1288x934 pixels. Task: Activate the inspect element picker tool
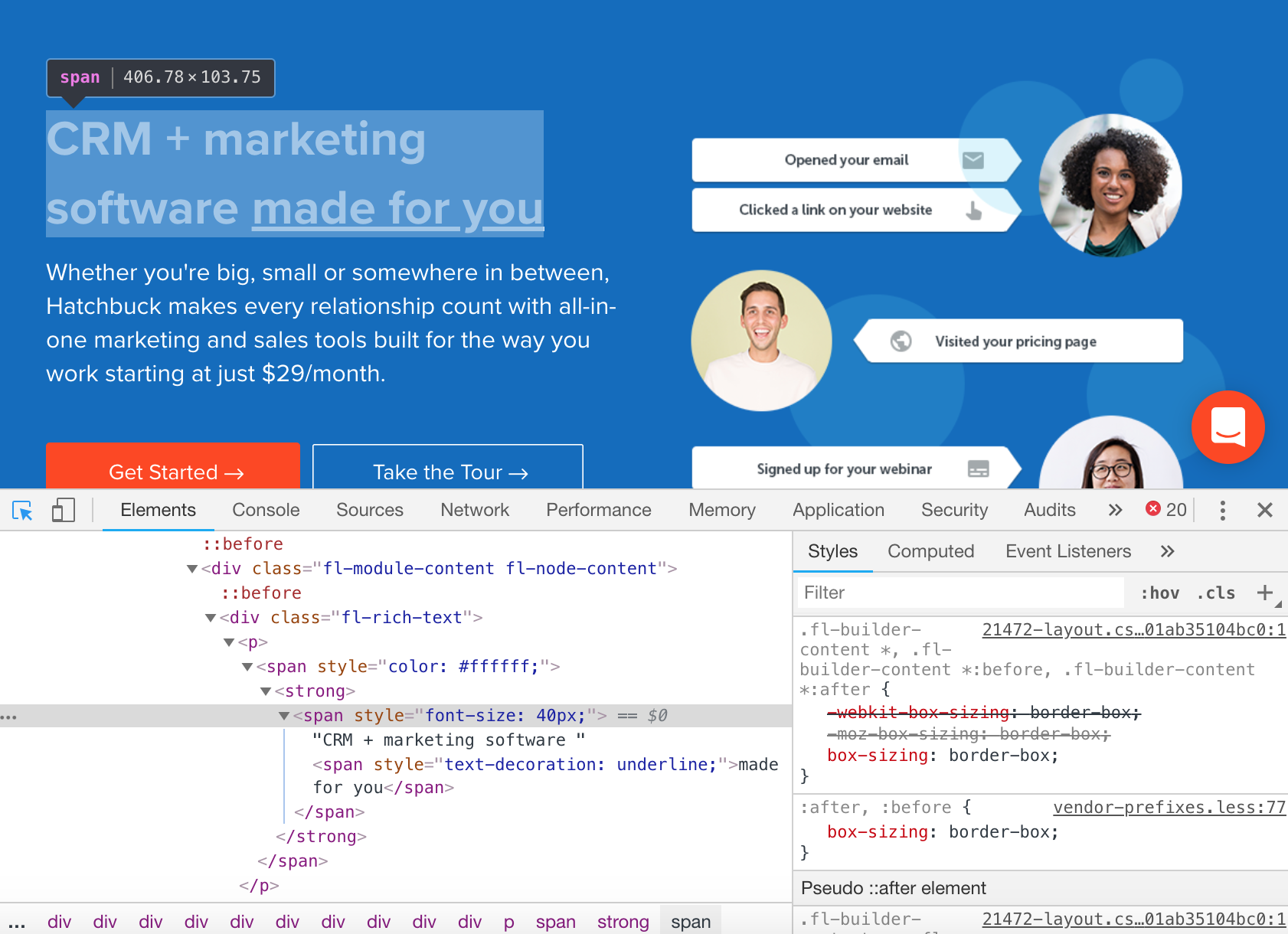point(22,511)
